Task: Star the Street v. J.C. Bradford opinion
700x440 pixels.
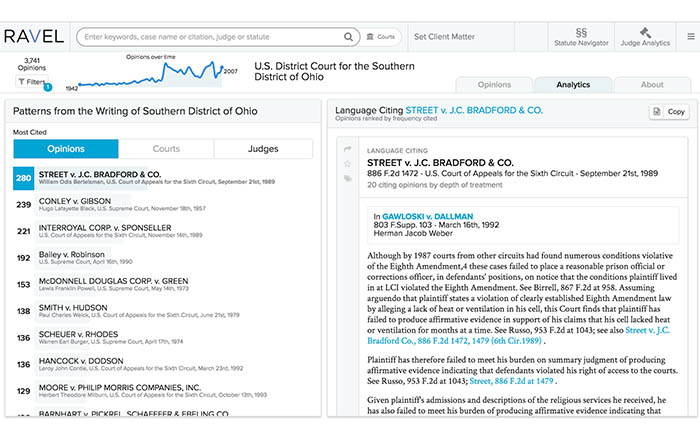Action: tap(348, 164)
